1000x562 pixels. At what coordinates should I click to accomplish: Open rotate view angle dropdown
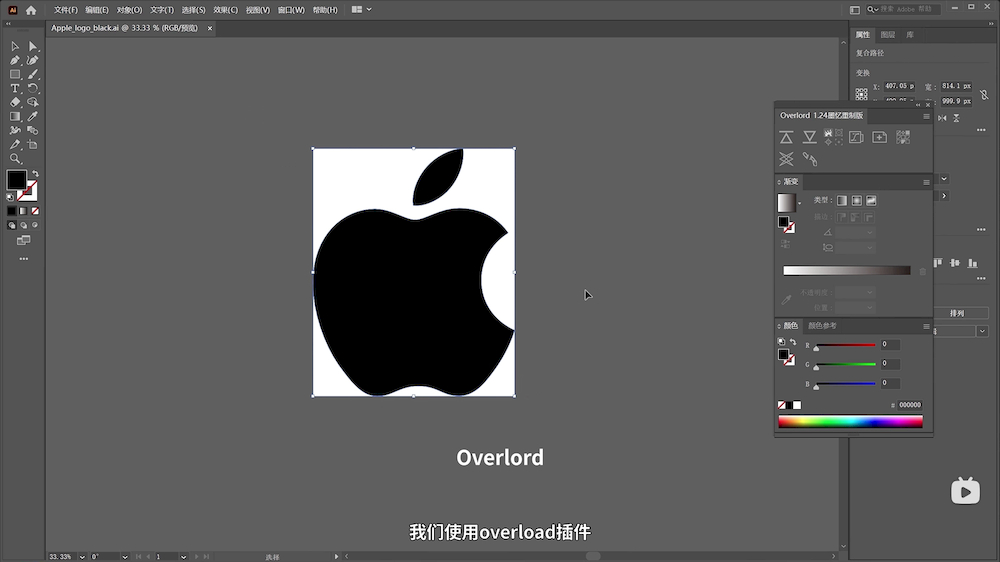(124, 557)
